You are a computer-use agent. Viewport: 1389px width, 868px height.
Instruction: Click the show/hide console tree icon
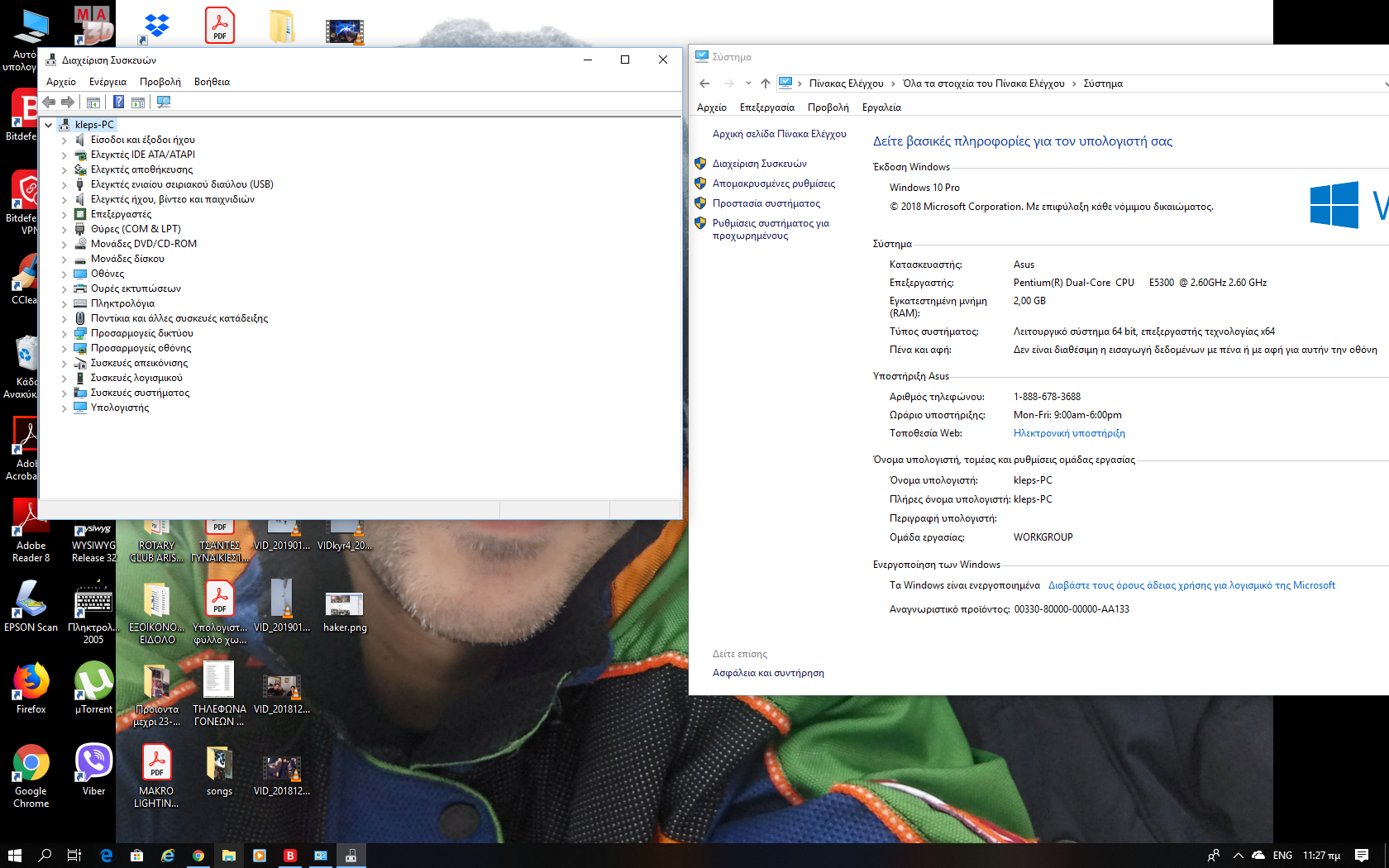pos(93,102)
